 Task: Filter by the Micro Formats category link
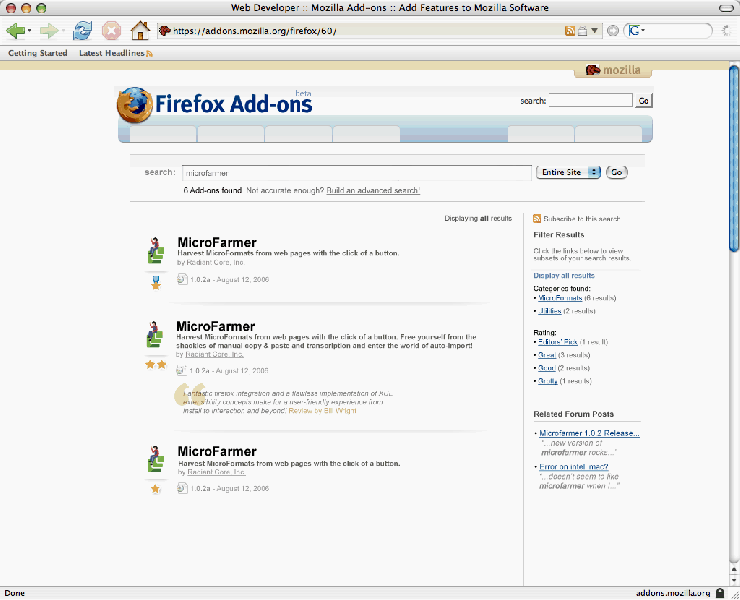click(x=560, y=298)
